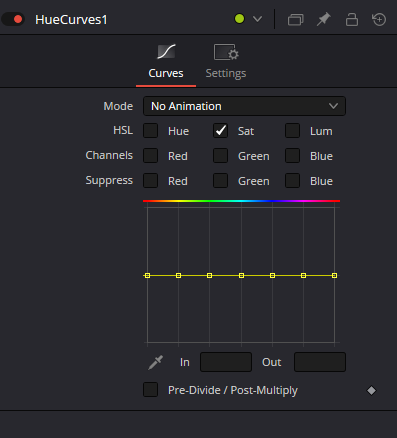Screen dimensions: 397x438
Task: Open the Mode dropdown showing No Animation
Action: tap(244, 106)
